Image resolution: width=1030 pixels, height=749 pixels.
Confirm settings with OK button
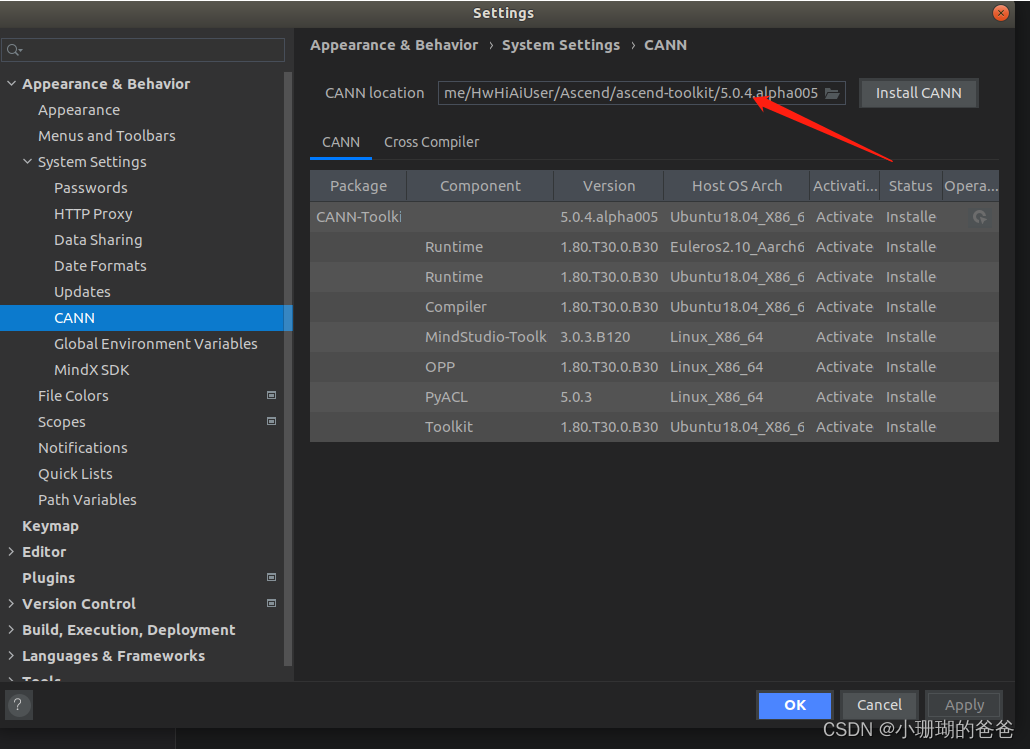pos(795,705)
